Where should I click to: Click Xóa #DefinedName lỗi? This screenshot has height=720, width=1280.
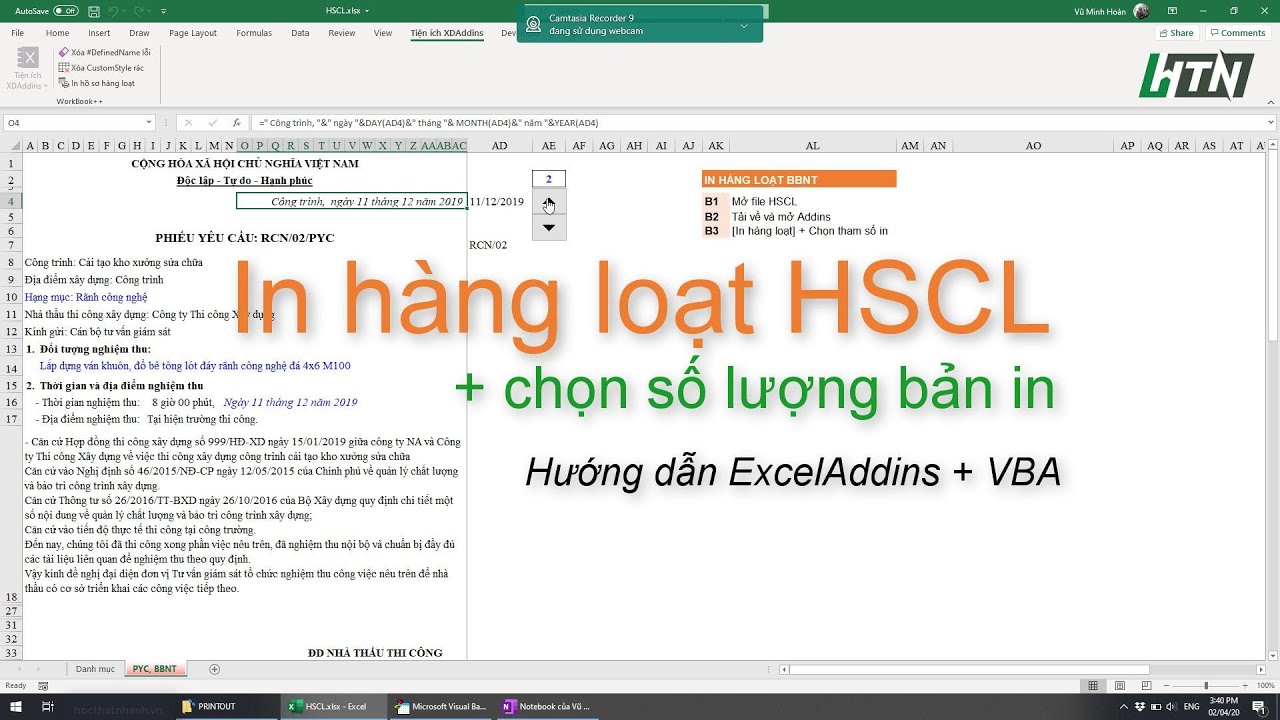105,52
